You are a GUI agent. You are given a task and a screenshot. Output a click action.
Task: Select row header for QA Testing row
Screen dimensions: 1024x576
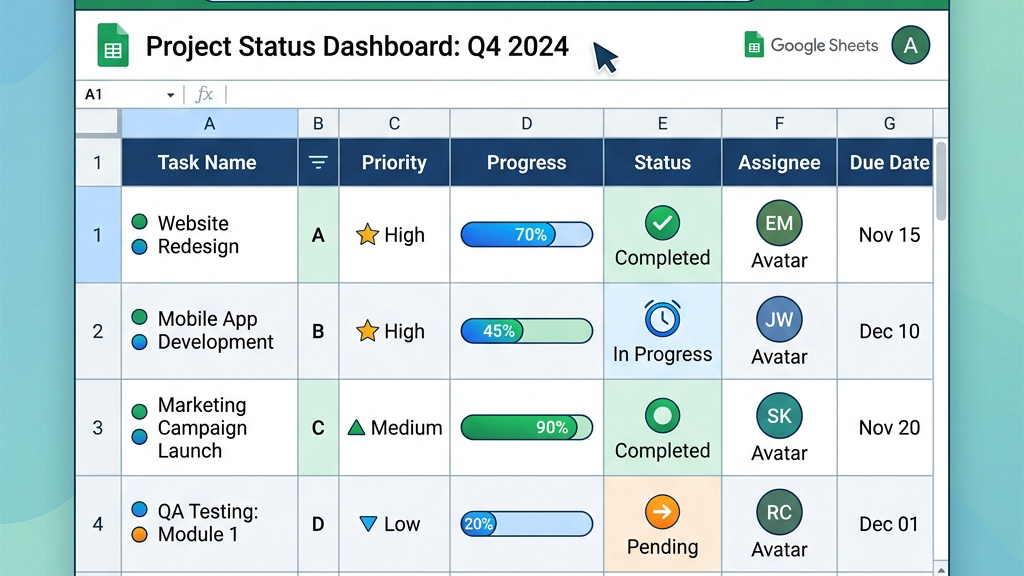click(x=98, y=524)
